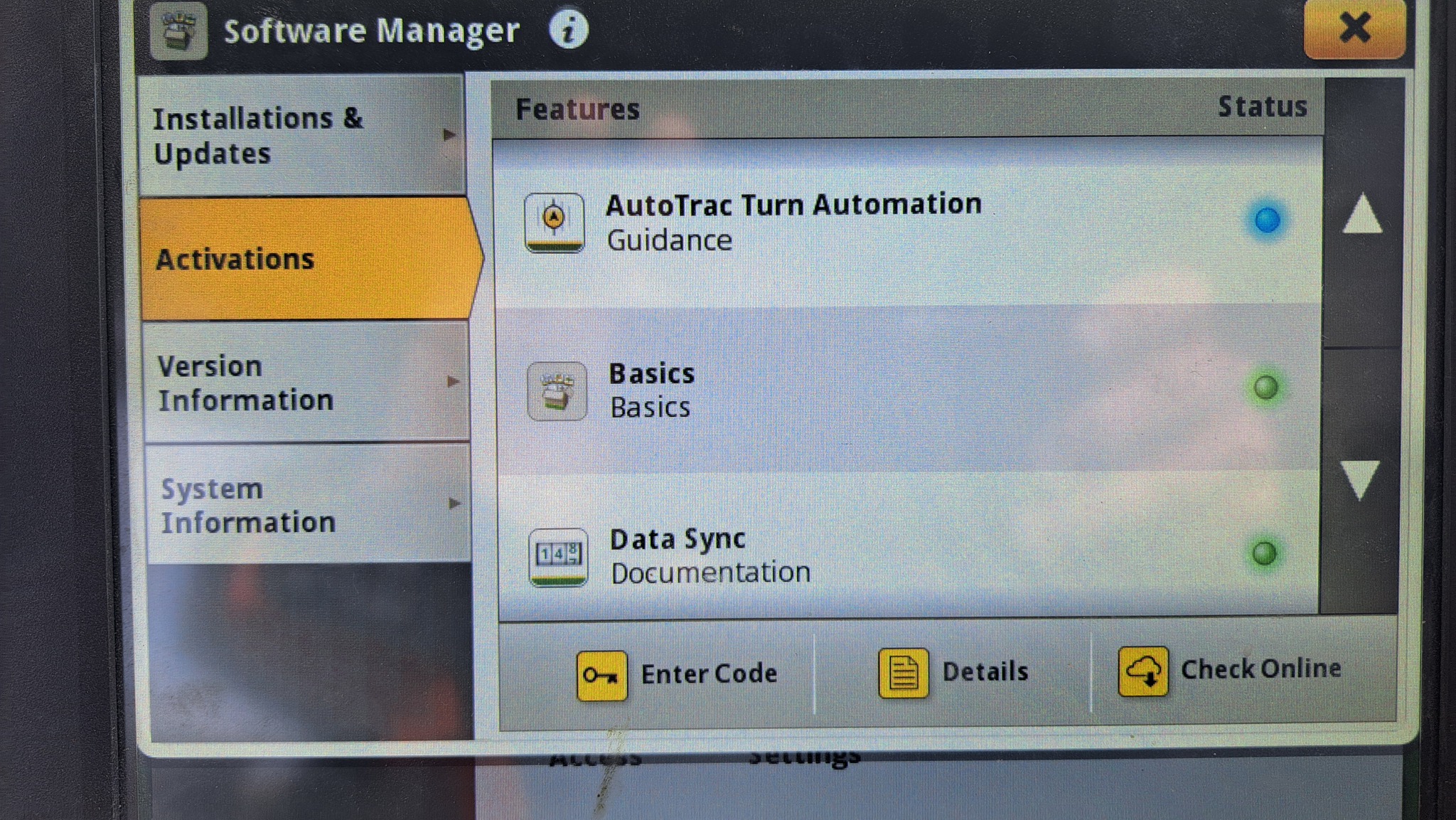The height and width of the screenshot is (820, 1456).
Task: Open the Software Manager info icon
Action: tap(568, 30)
